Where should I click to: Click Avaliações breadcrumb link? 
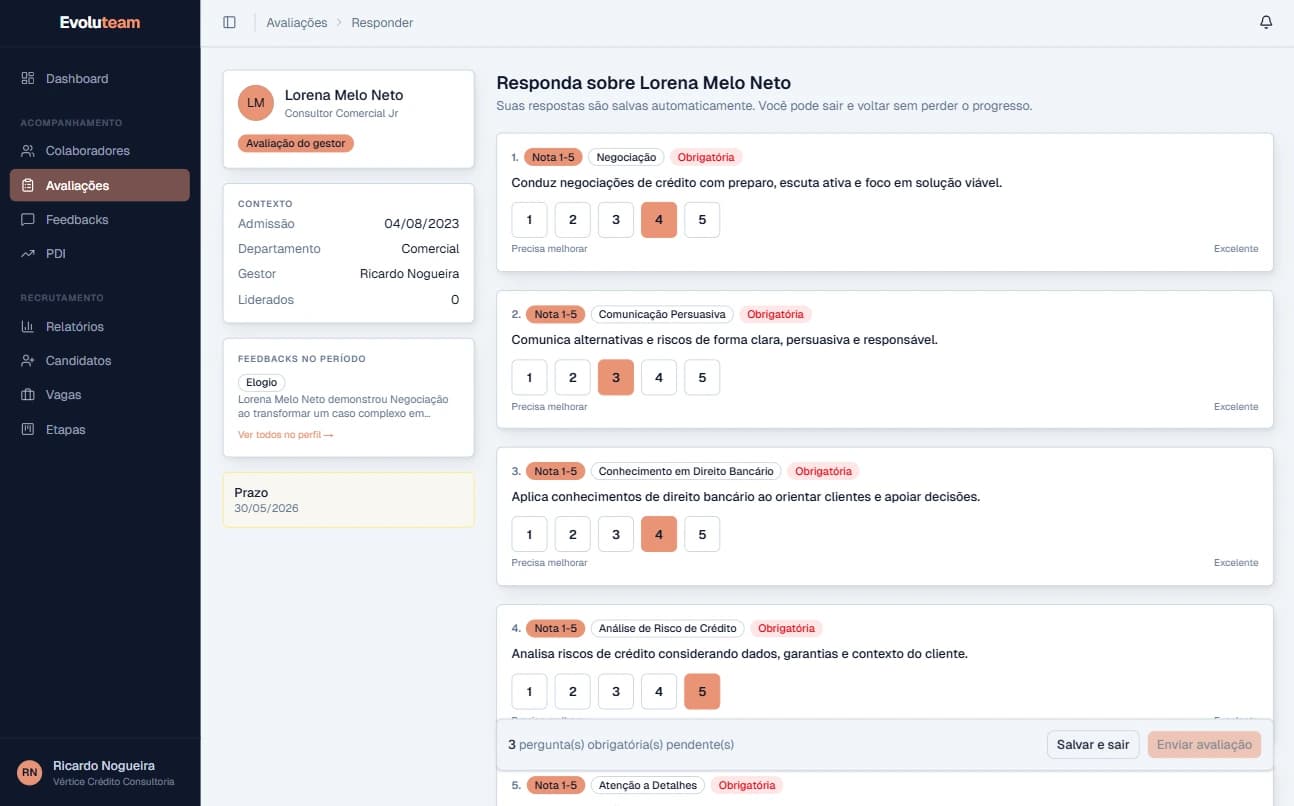(297, 22)
